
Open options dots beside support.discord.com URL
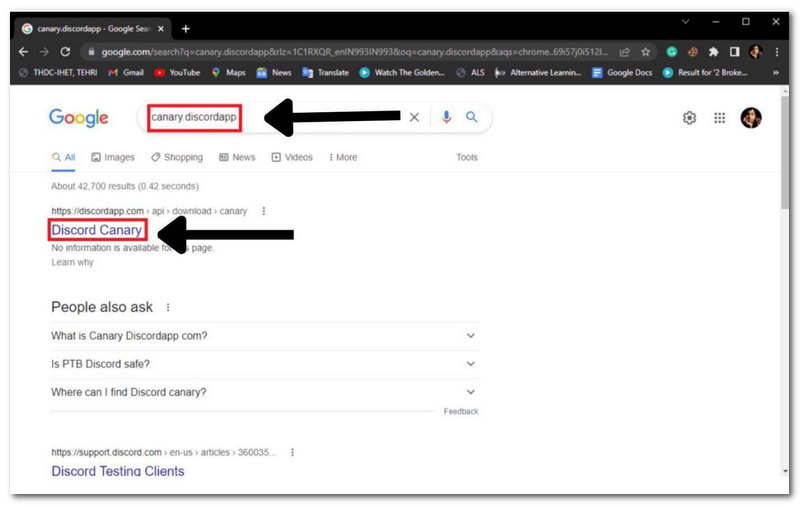[292, 452]
